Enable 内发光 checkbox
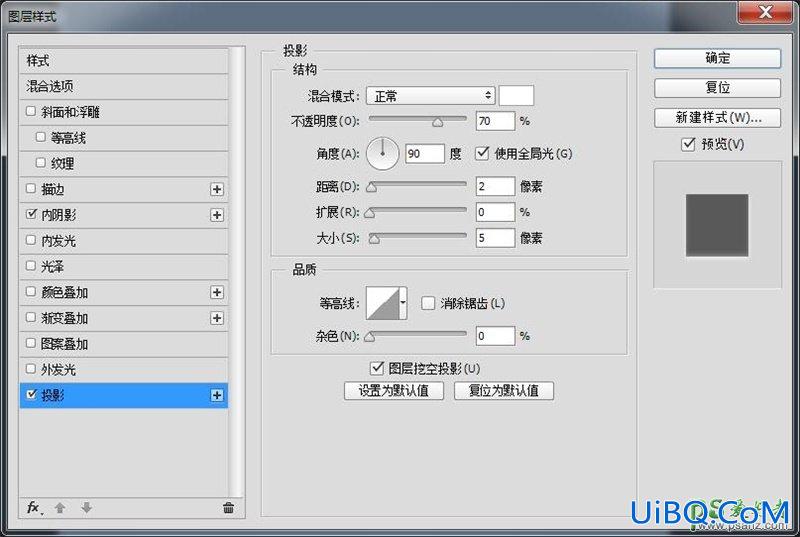This screenshot has width=800, height=537. (x=31, y=240)
